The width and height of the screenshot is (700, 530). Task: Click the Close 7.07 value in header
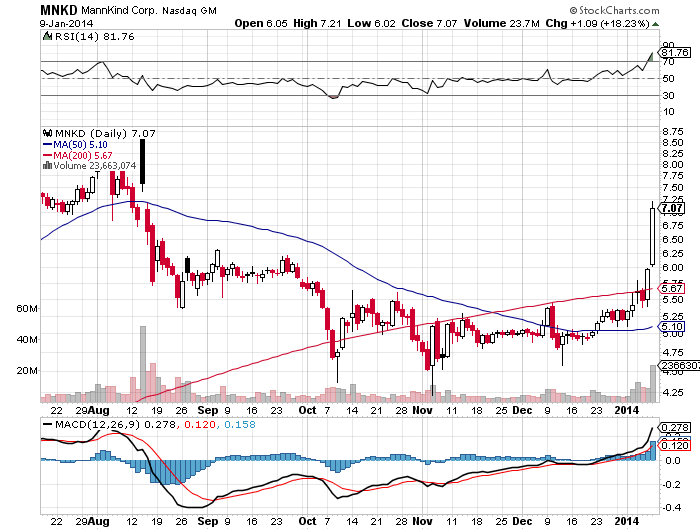pyautogui.click(x=429, y=23)
